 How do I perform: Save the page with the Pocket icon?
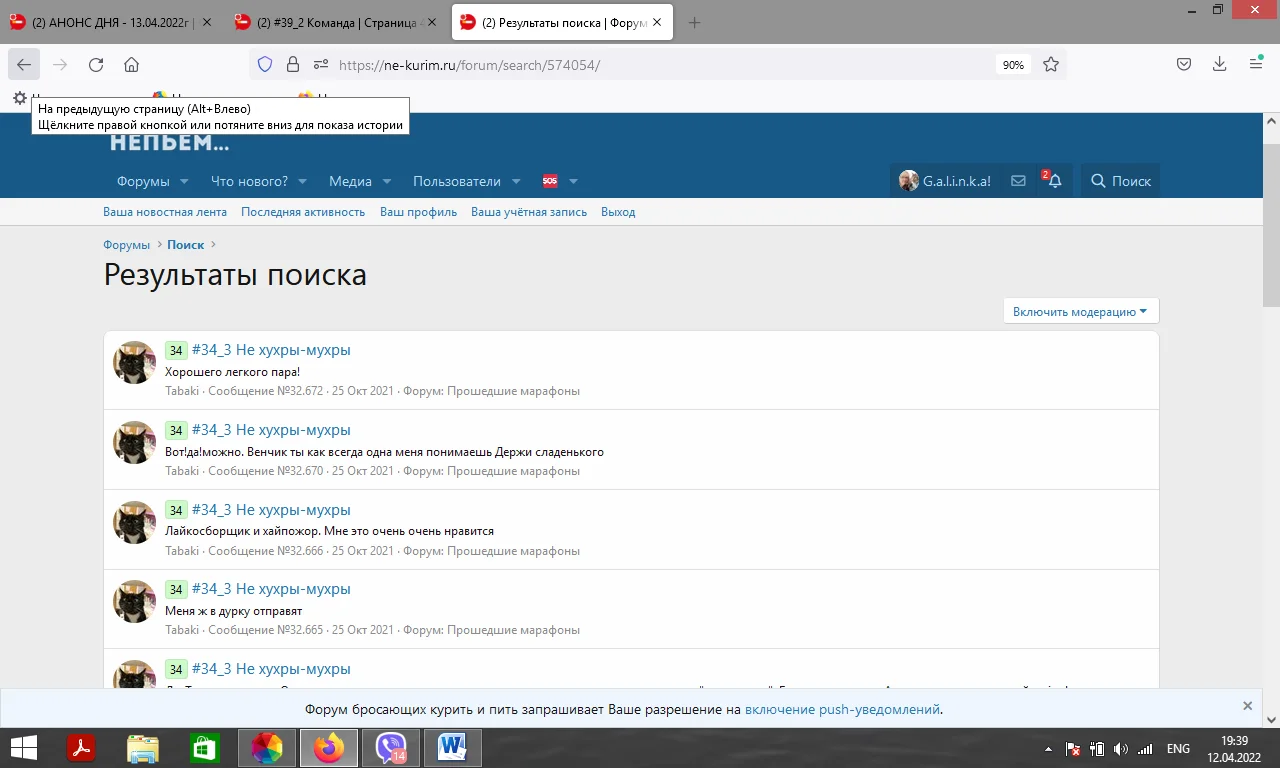(x=1183, y=63)
